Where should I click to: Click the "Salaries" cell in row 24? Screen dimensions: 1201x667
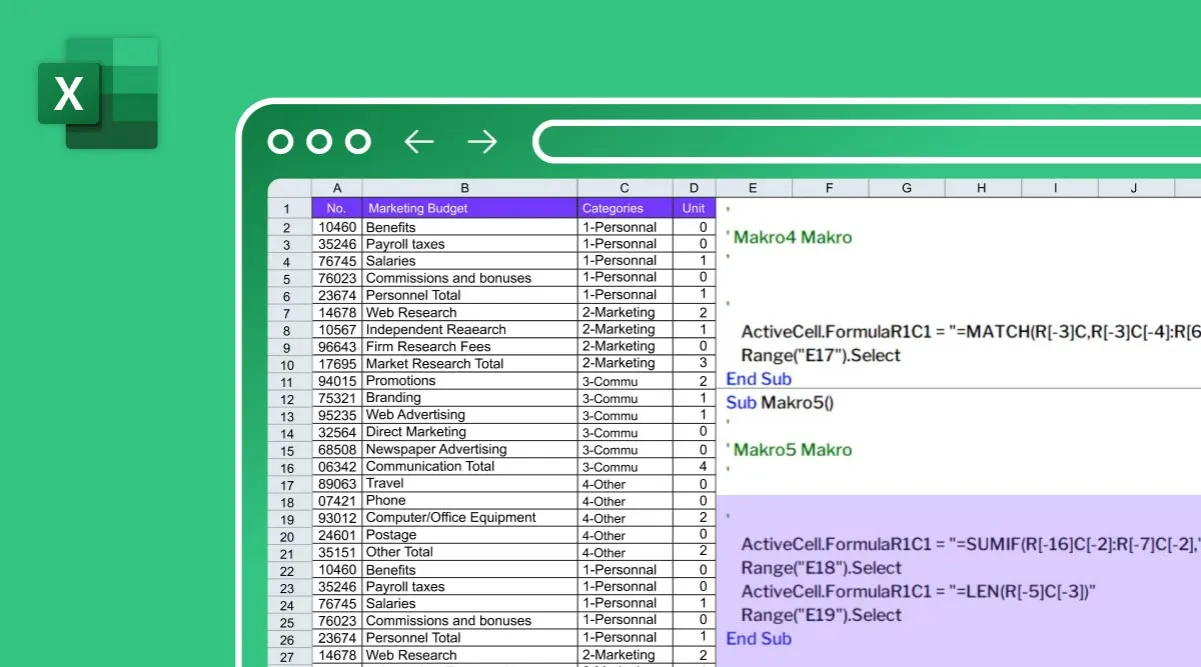coord(470,603)
